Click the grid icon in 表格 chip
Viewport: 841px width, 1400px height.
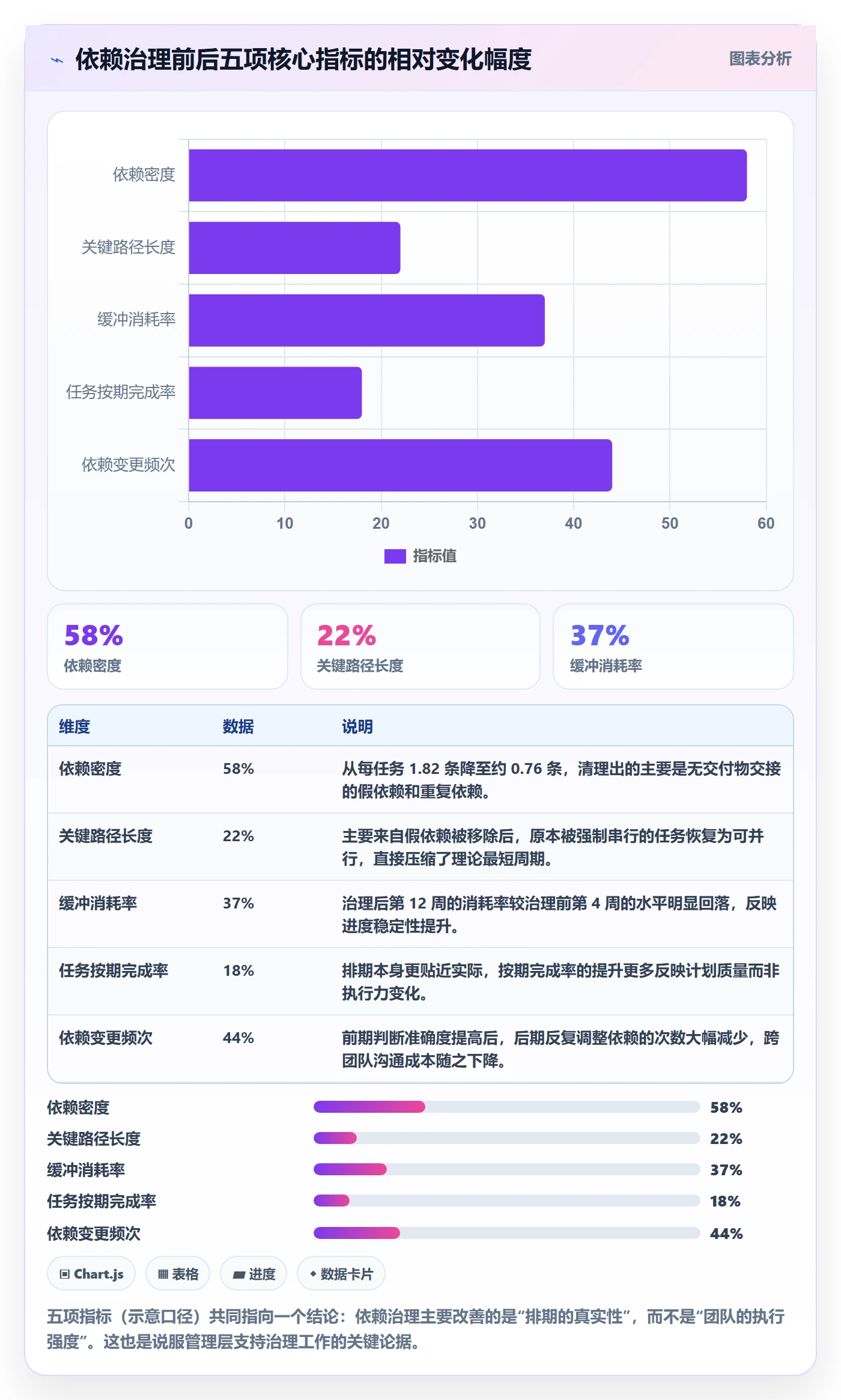(163, 1274)
